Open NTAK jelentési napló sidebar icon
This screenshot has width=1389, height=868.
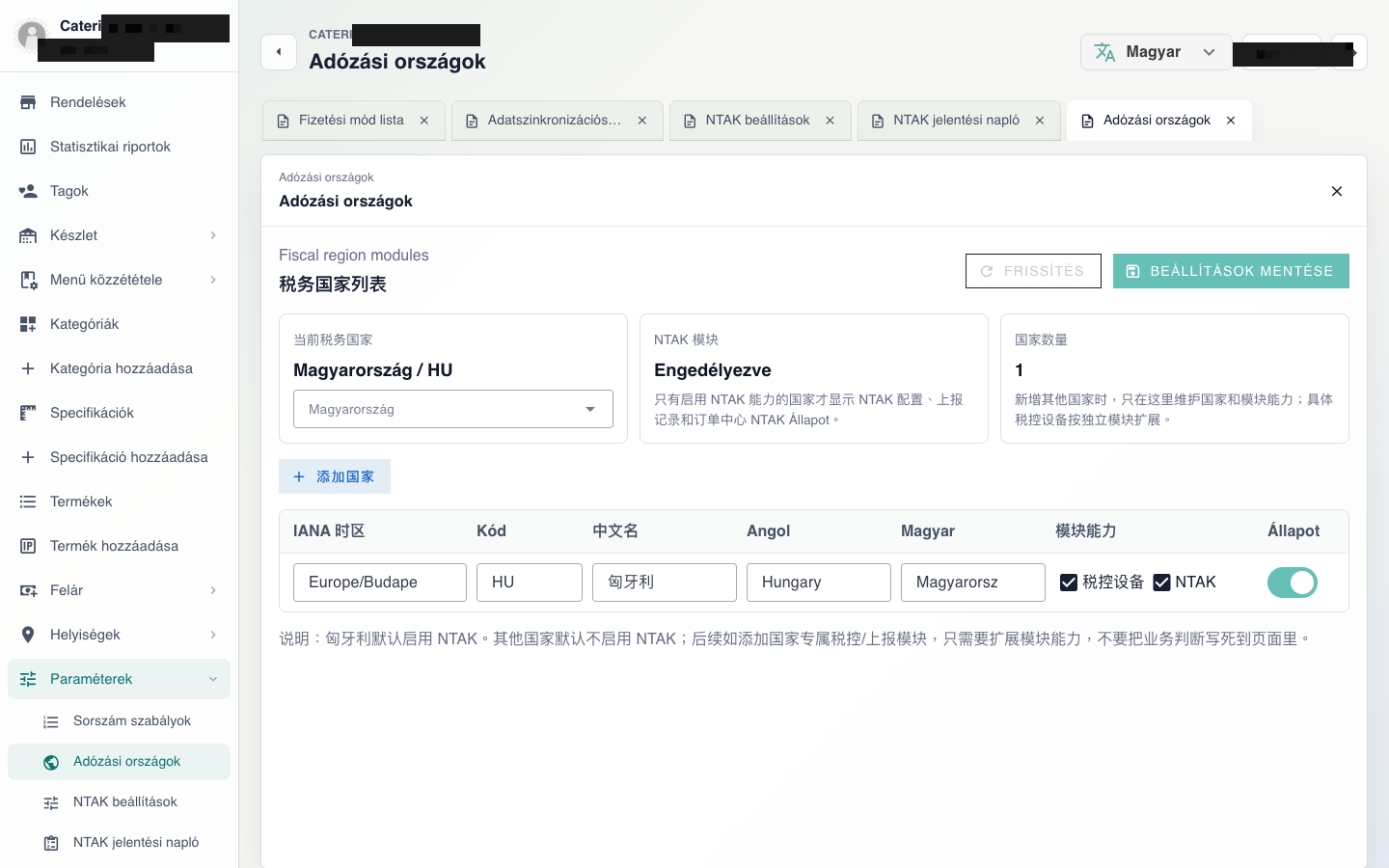51,843
